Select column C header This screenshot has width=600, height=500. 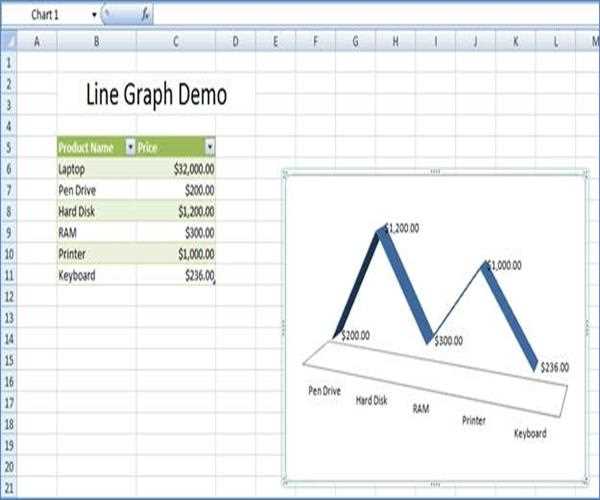[x=176, y=41]
